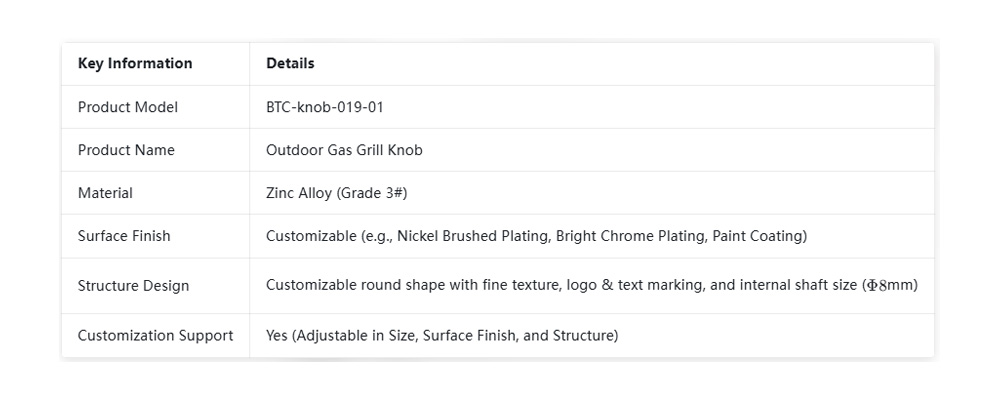Click the "Details" column header
Image resolution: width=1000 pixels, height=400 pixels.
(x=290, y=64)
